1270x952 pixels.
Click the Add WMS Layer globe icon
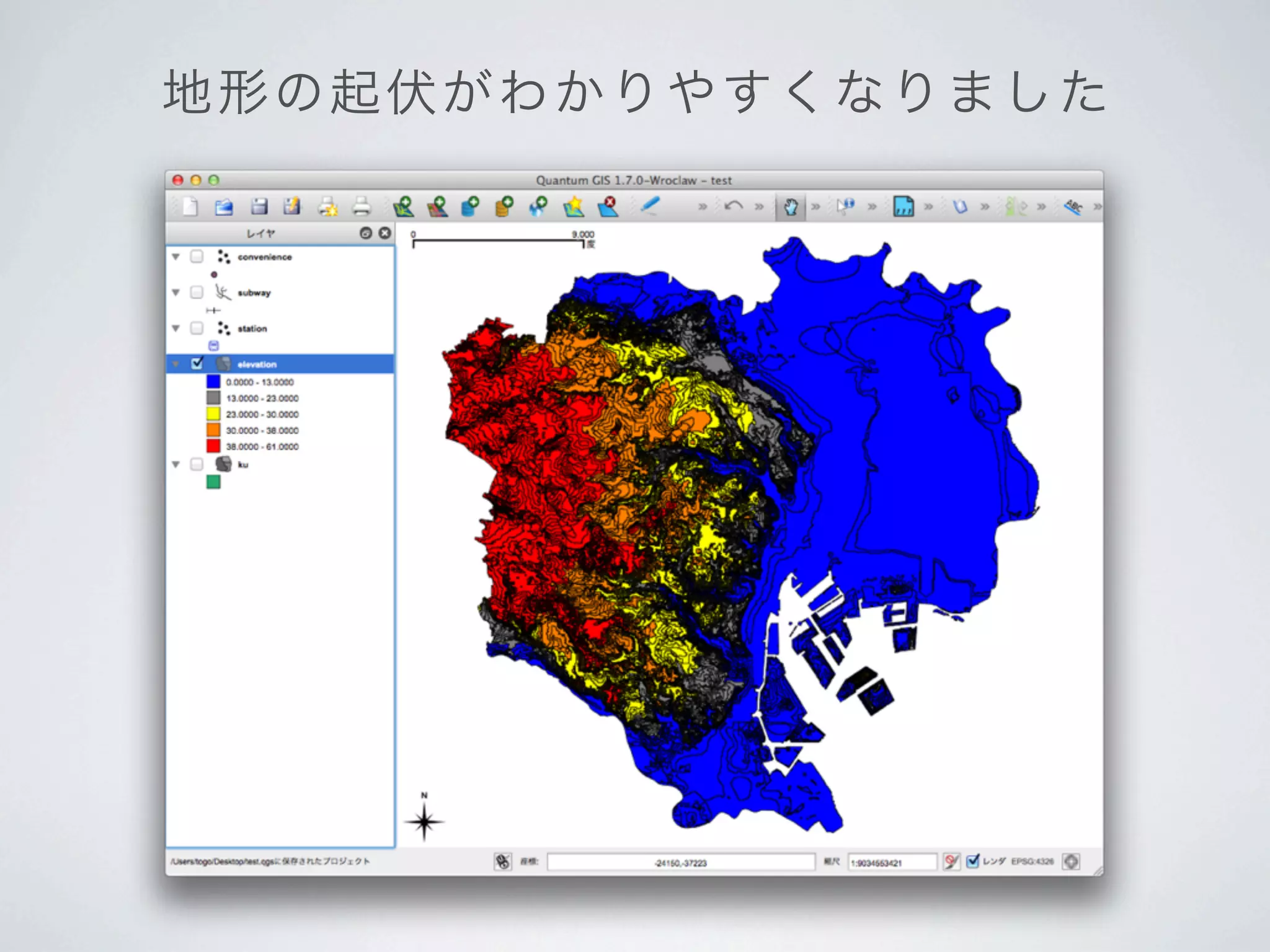538,206
